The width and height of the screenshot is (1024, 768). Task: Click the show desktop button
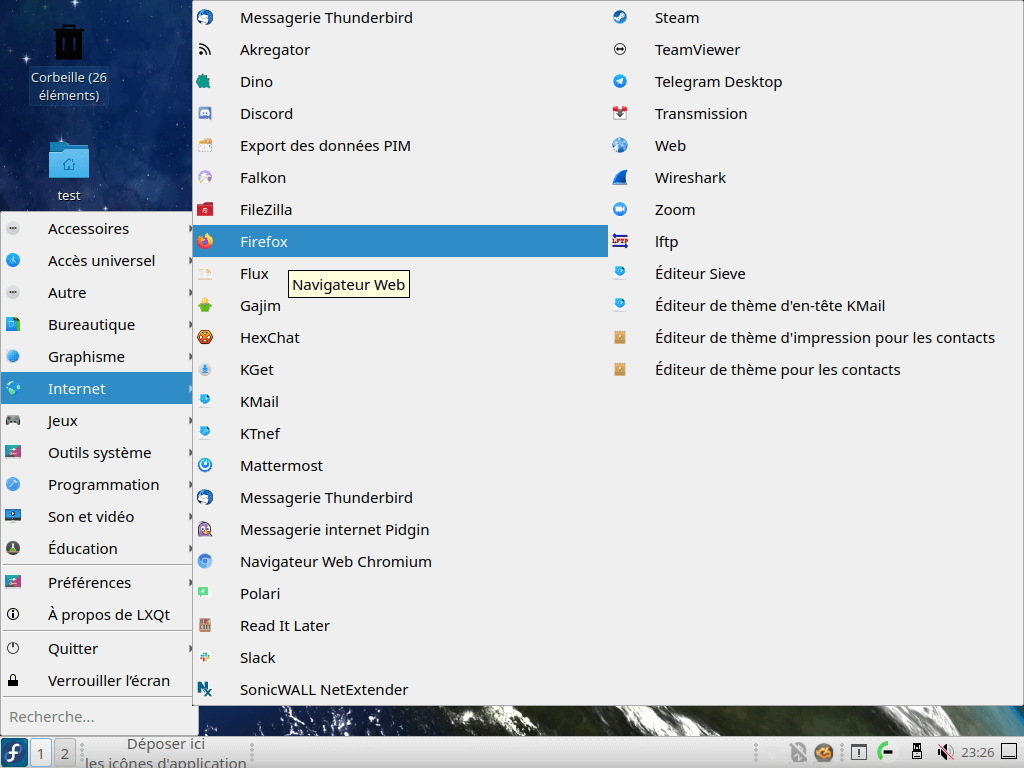coord(1009,752)
